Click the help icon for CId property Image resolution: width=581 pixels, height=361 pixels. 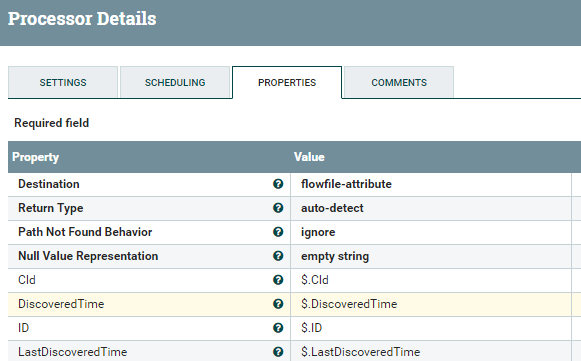(278, 280)
